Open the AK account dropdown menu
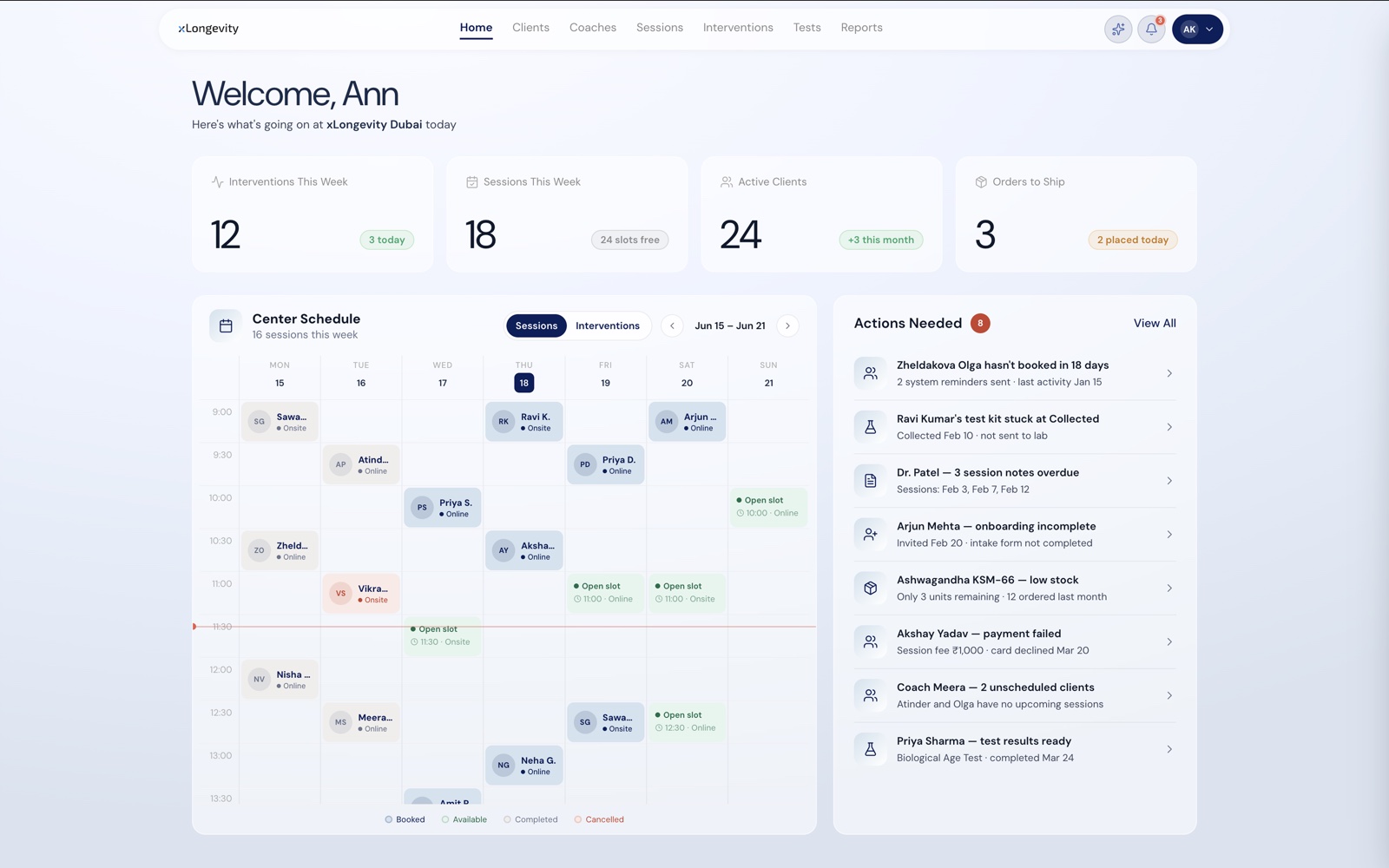The image size is (1389, 868). pyautogui.click(x=1197, y=30)
